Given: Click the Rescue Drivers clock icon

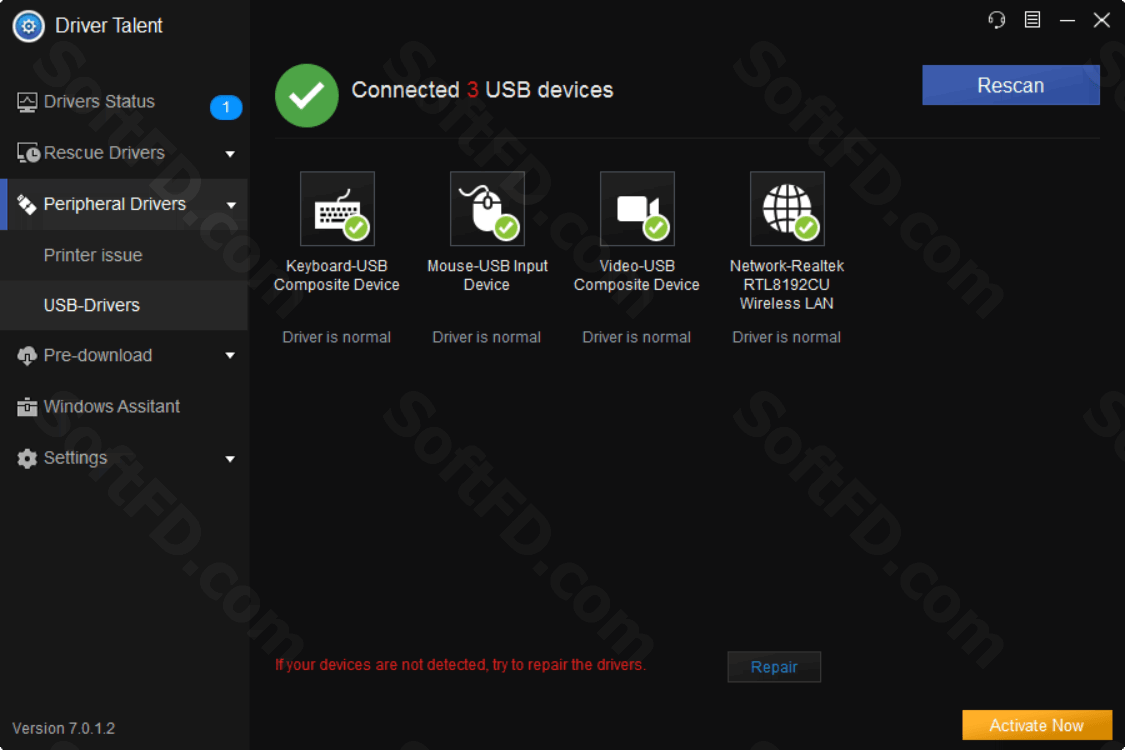Looking at the screenshot, I should [x=28, y=153].
